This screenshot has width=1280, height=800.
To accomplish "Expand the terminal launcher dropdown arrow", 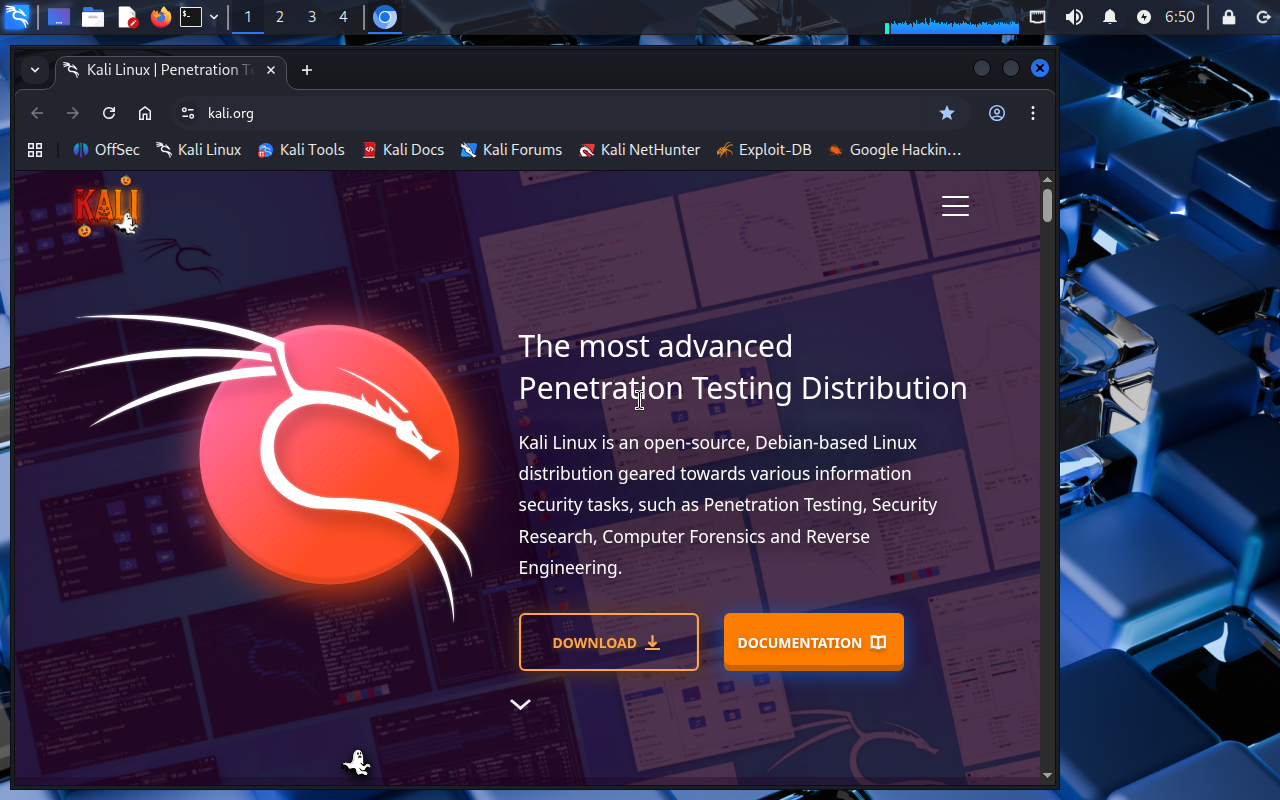I will pos(214,17).
